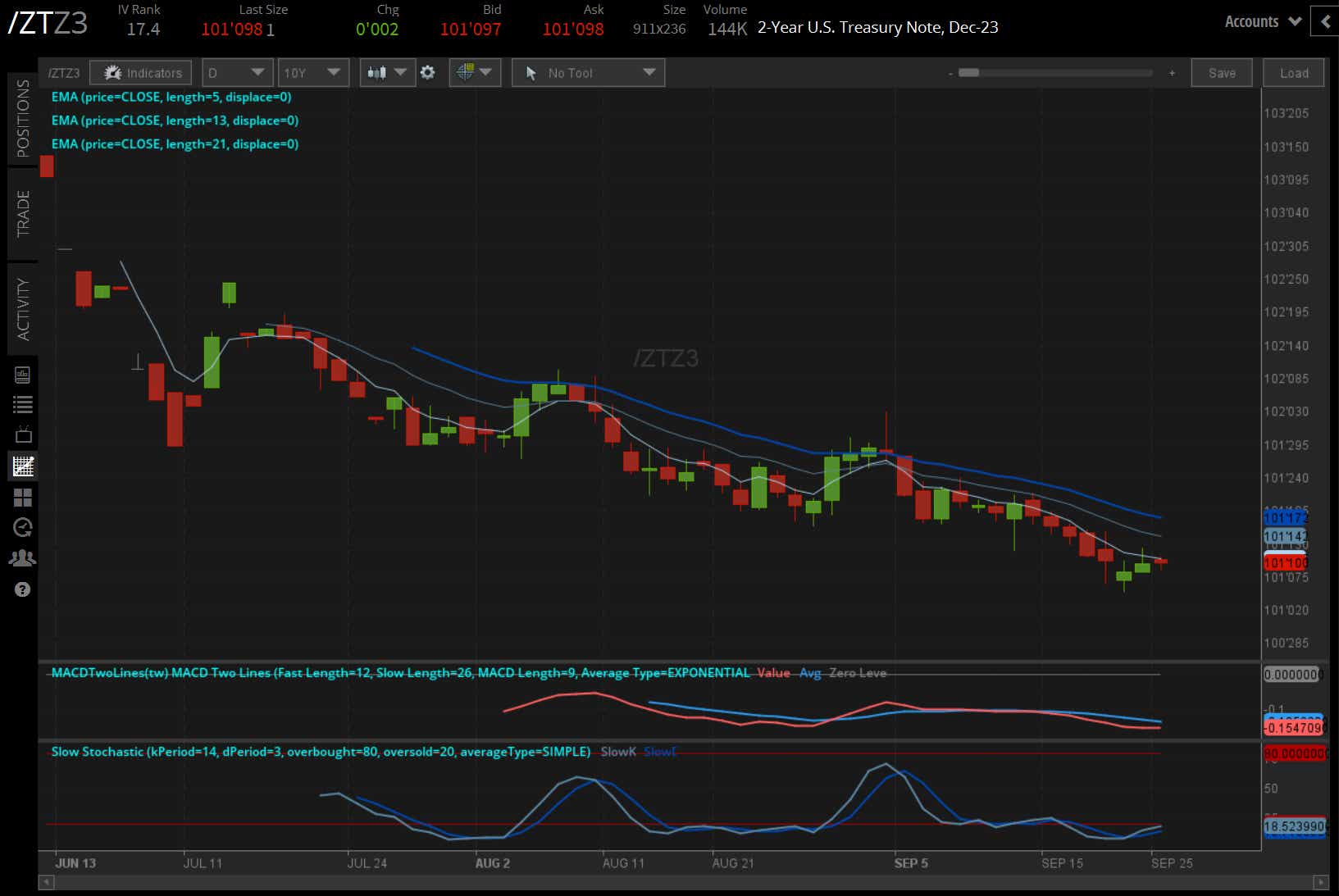
Task: Select the EMA length=5 study label
Action: [x=171, y=97]
